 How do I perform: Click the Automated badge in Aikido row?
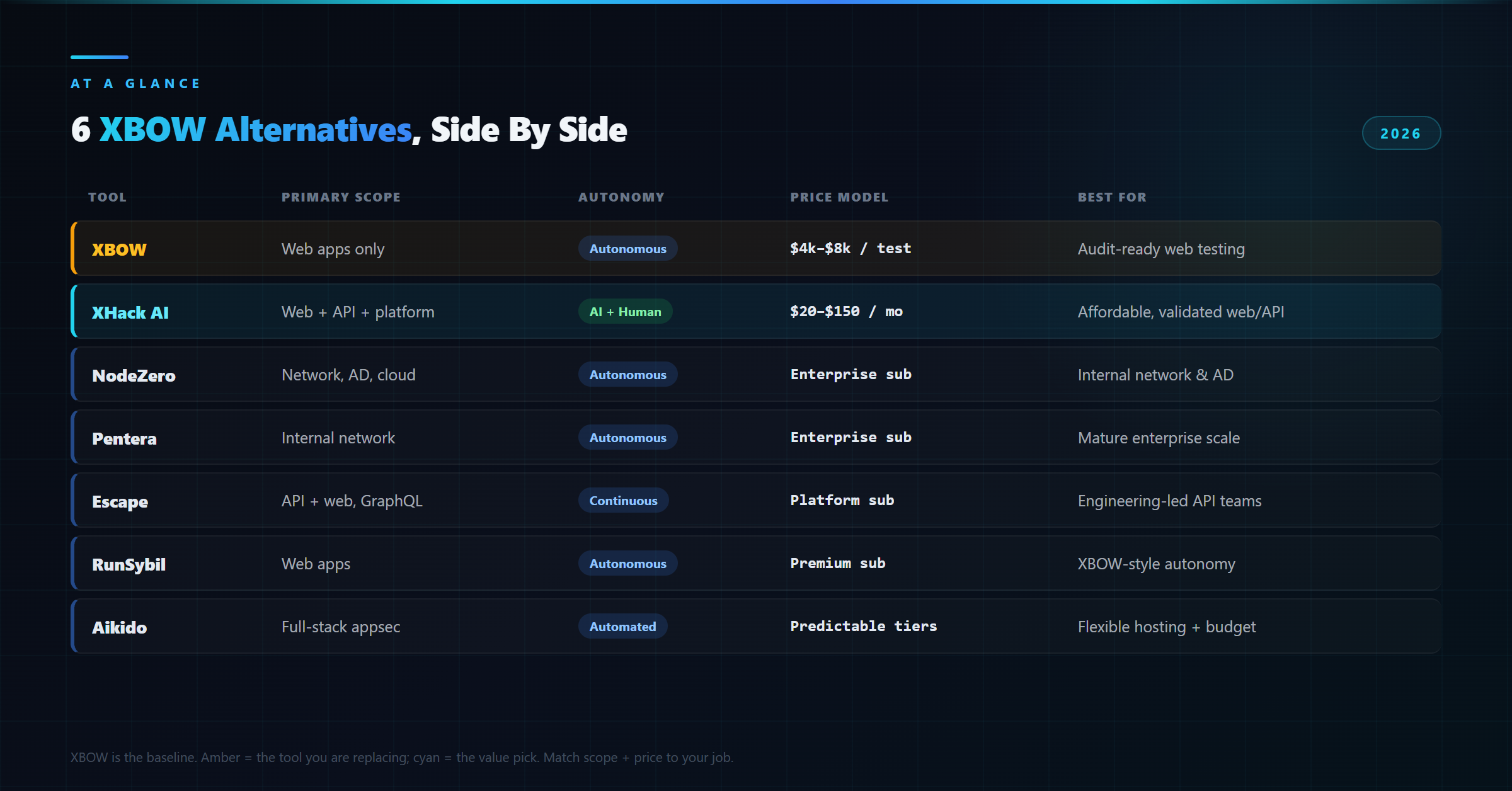coord(622,627)
